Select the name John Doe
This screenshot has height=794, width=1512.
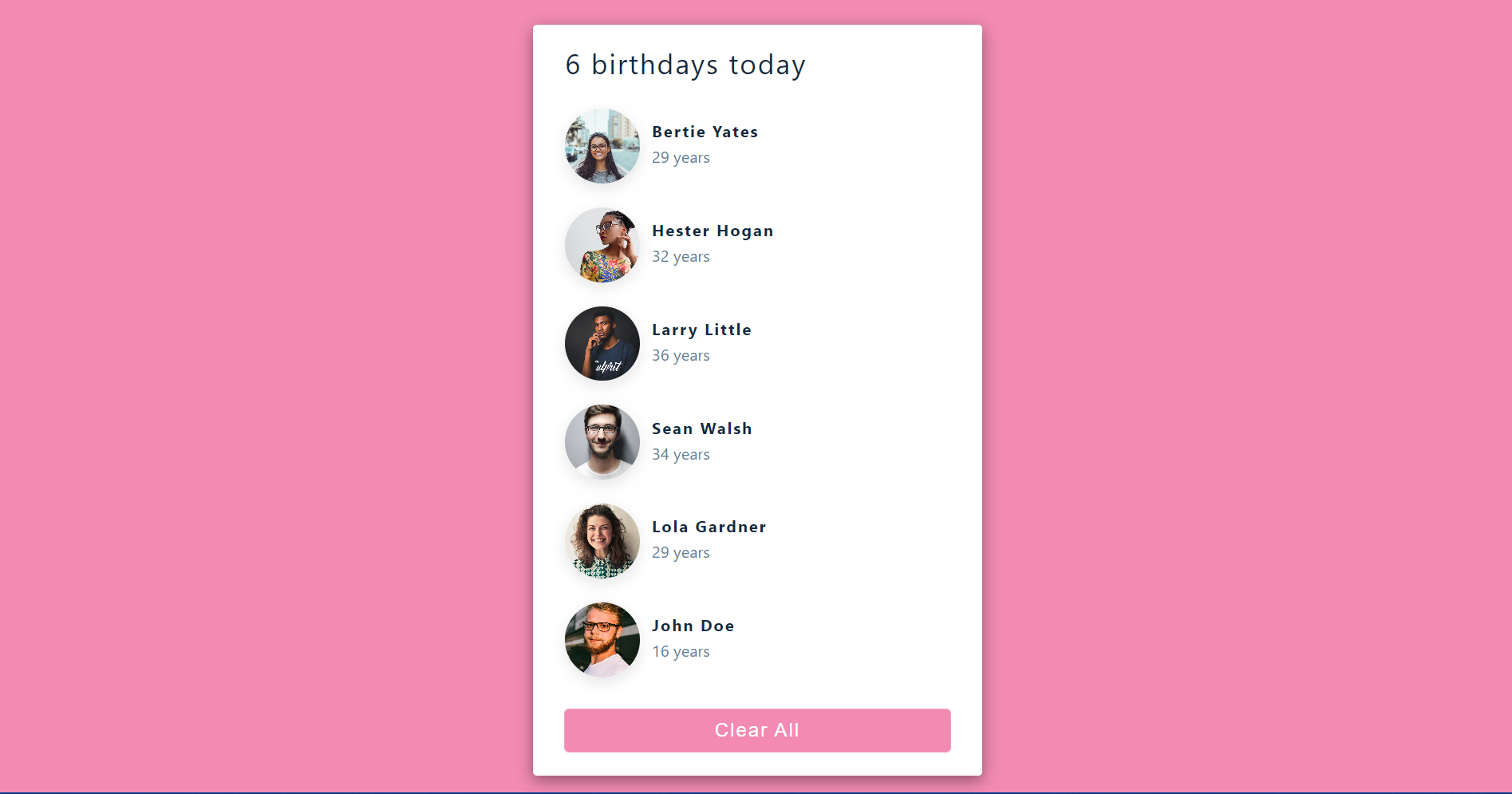point(693,626)
